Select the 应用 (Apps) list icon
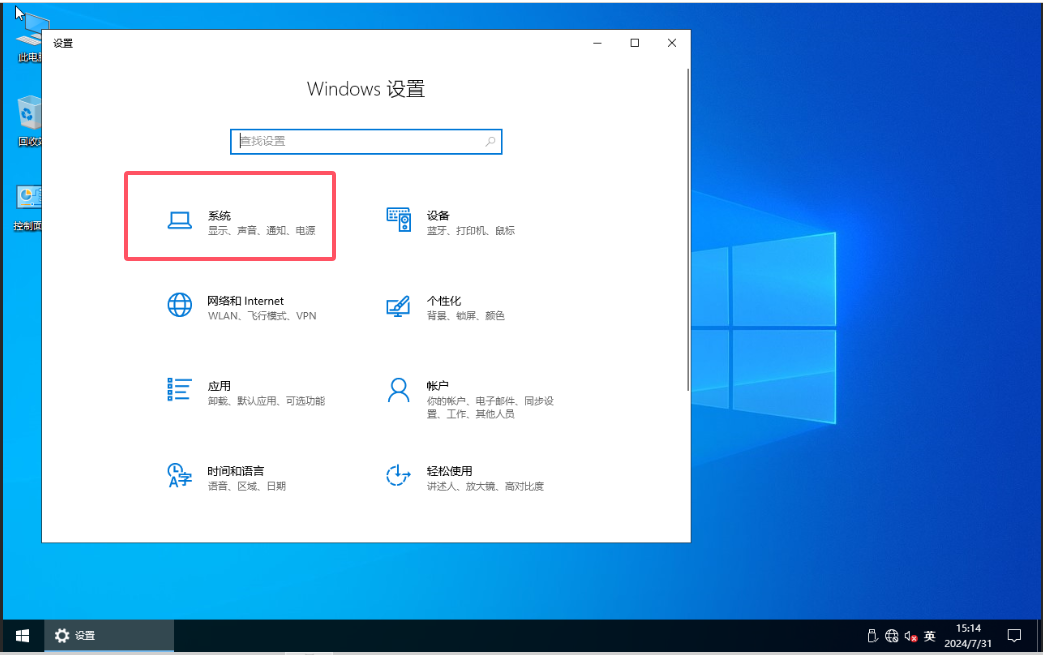The image size is (1043, 655). click(180, 390)
